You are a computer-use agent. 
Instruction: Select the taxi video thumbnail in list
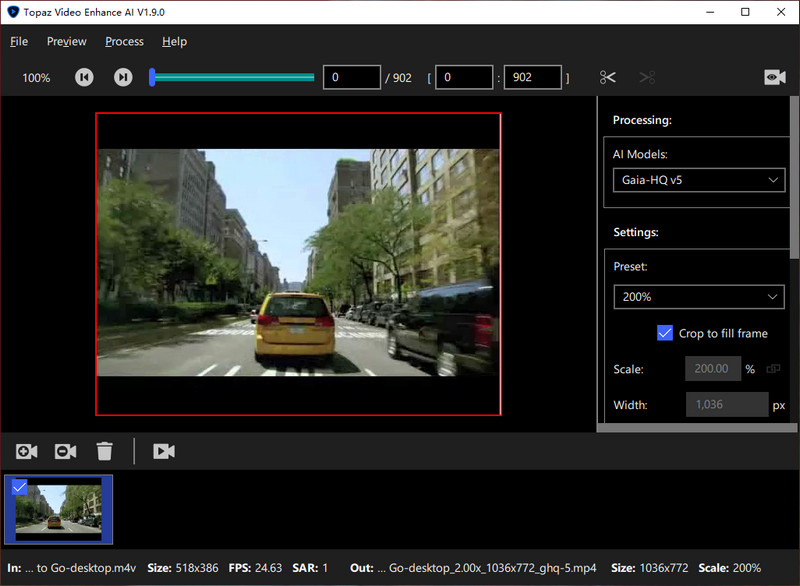(59, 510)
